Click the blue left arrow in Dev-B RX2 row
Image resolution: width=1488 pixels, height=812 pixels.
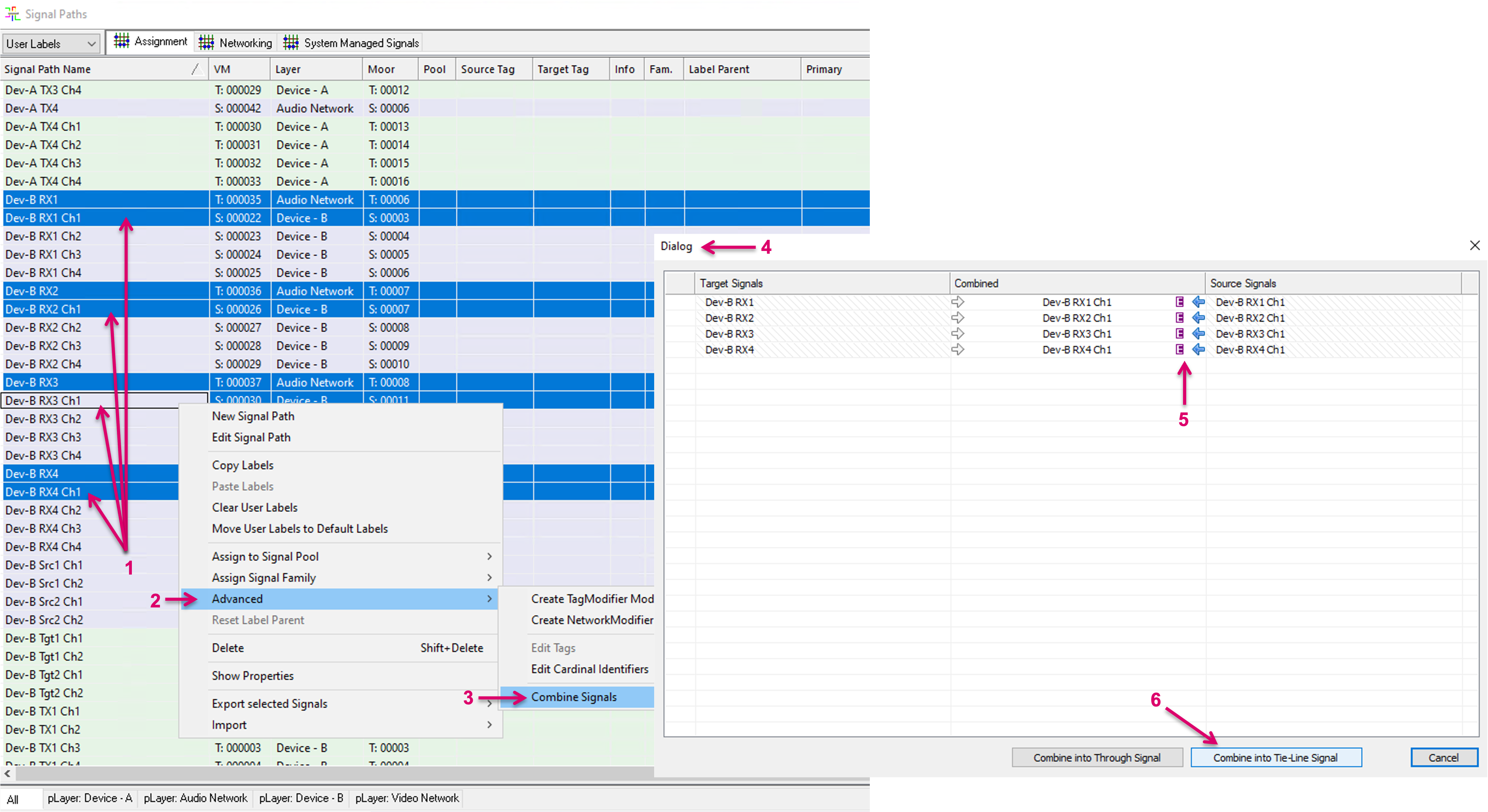(1199, 318)
